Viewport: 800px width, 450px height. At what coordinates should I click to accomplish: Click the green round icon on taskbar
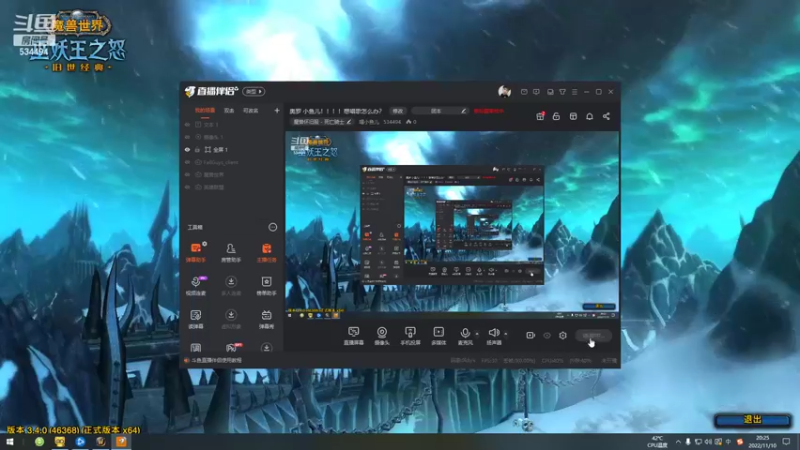click(39, 441)
